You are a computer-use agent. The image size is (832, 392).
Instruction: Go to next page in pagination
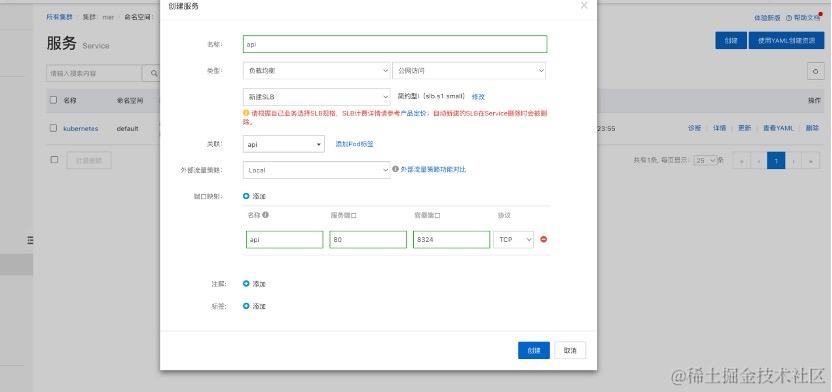tap(793, 160)
